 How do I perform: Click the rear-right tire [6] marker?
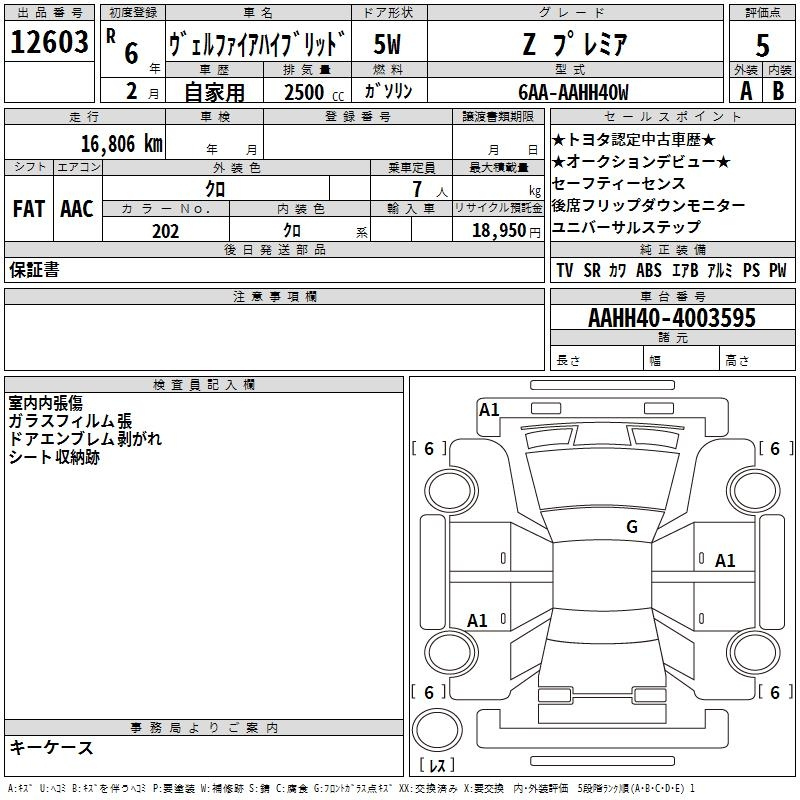(x=775, y=692)
